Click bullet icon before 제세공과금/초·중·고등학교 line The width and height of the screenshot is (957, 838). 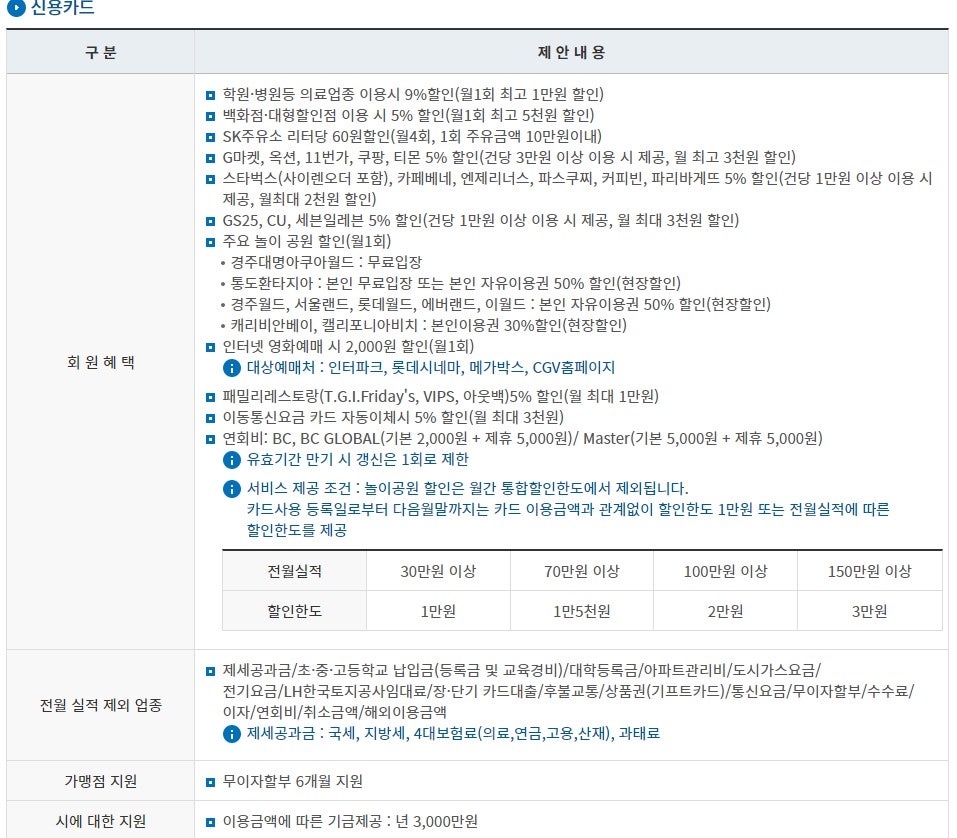[x=211, y=671]
